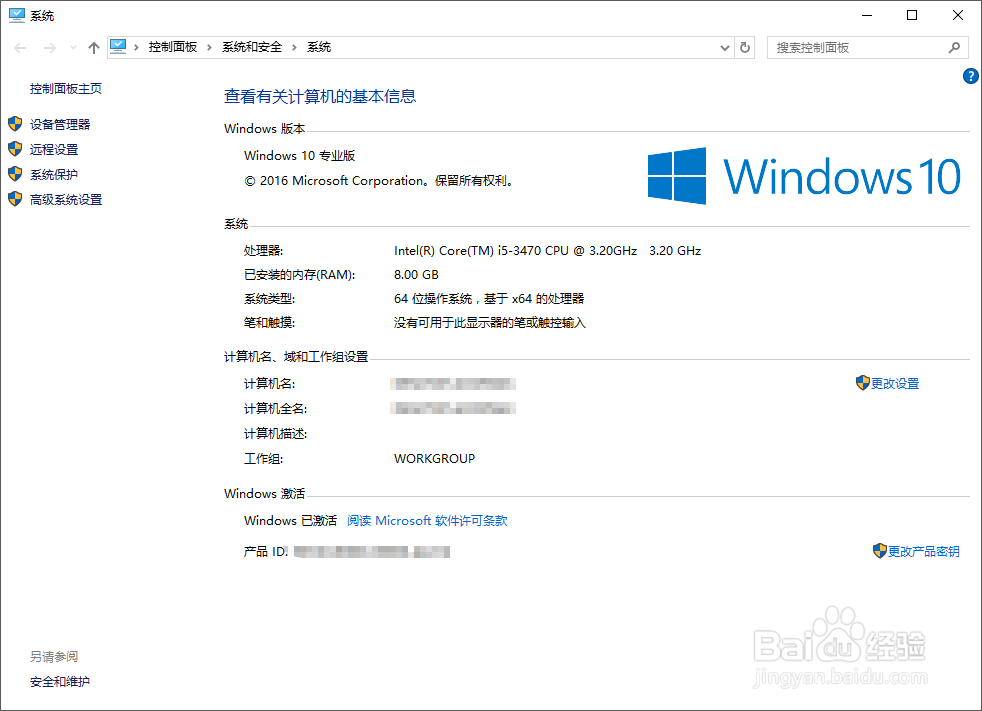Click shield icon beside 远程设置
This screenshot has width=982, height=711.
click(x=15, y=149)
